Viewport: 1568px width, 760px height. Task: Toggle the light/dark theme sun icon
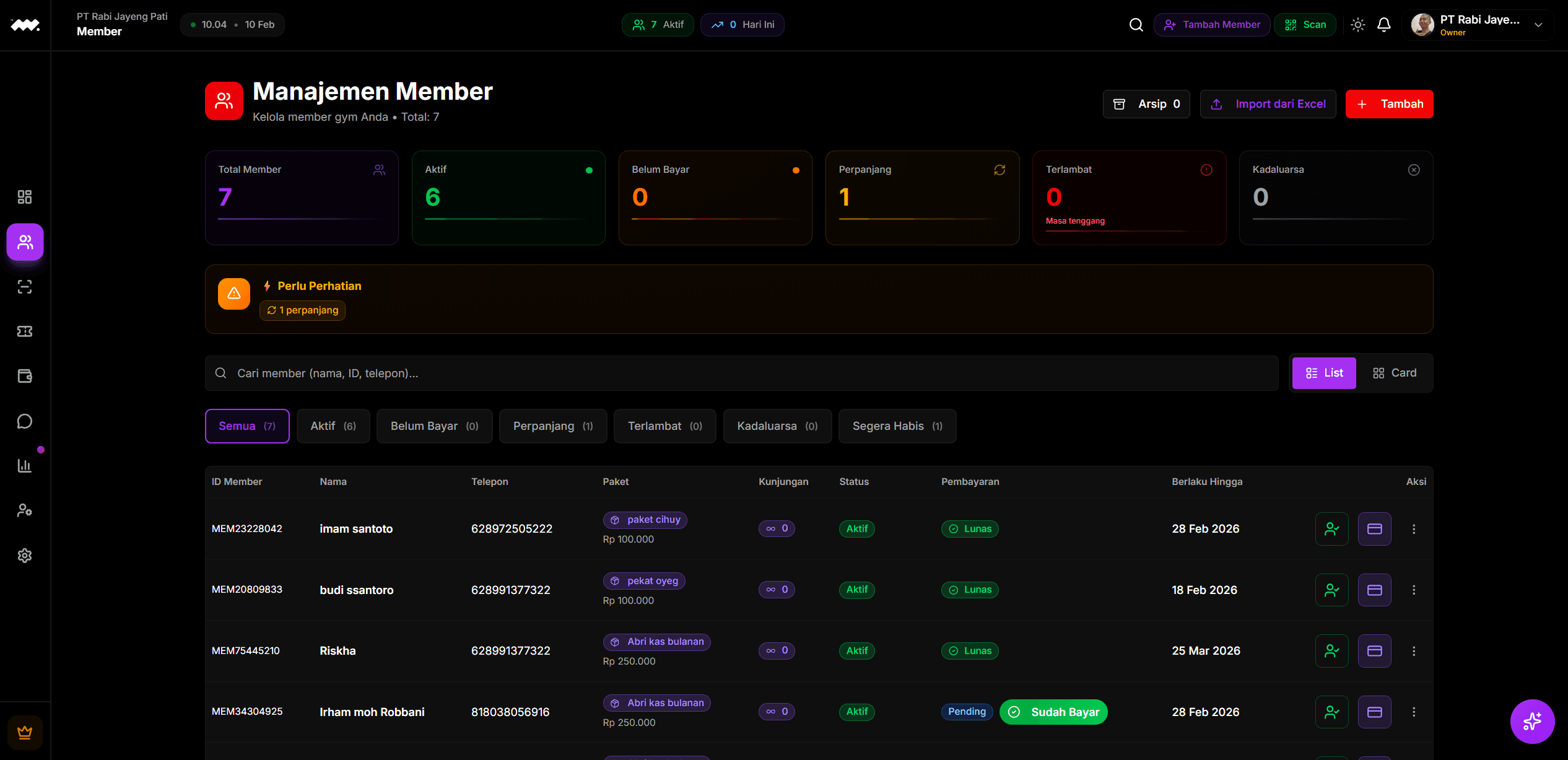point(1357,25)
